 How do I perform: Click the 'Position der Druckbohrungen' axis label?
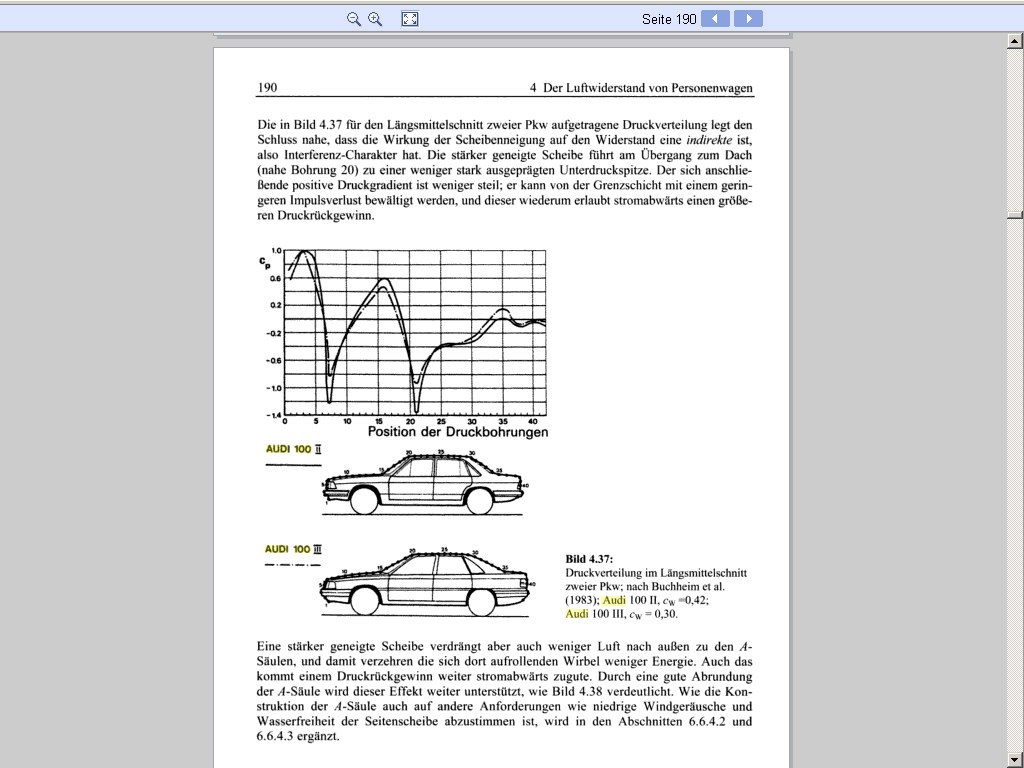pyautogui.click(x=457, y=432)
